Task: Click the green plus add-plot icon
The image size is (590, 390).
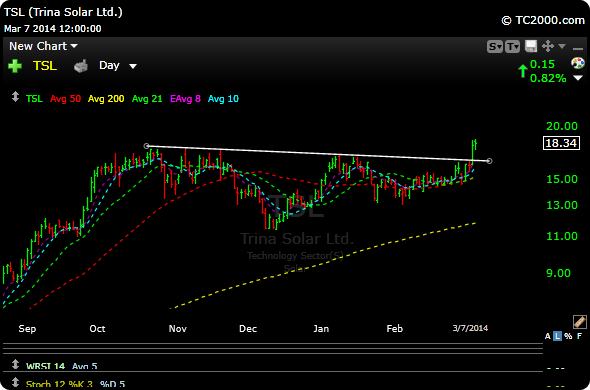Action: (x=15, y=66)
